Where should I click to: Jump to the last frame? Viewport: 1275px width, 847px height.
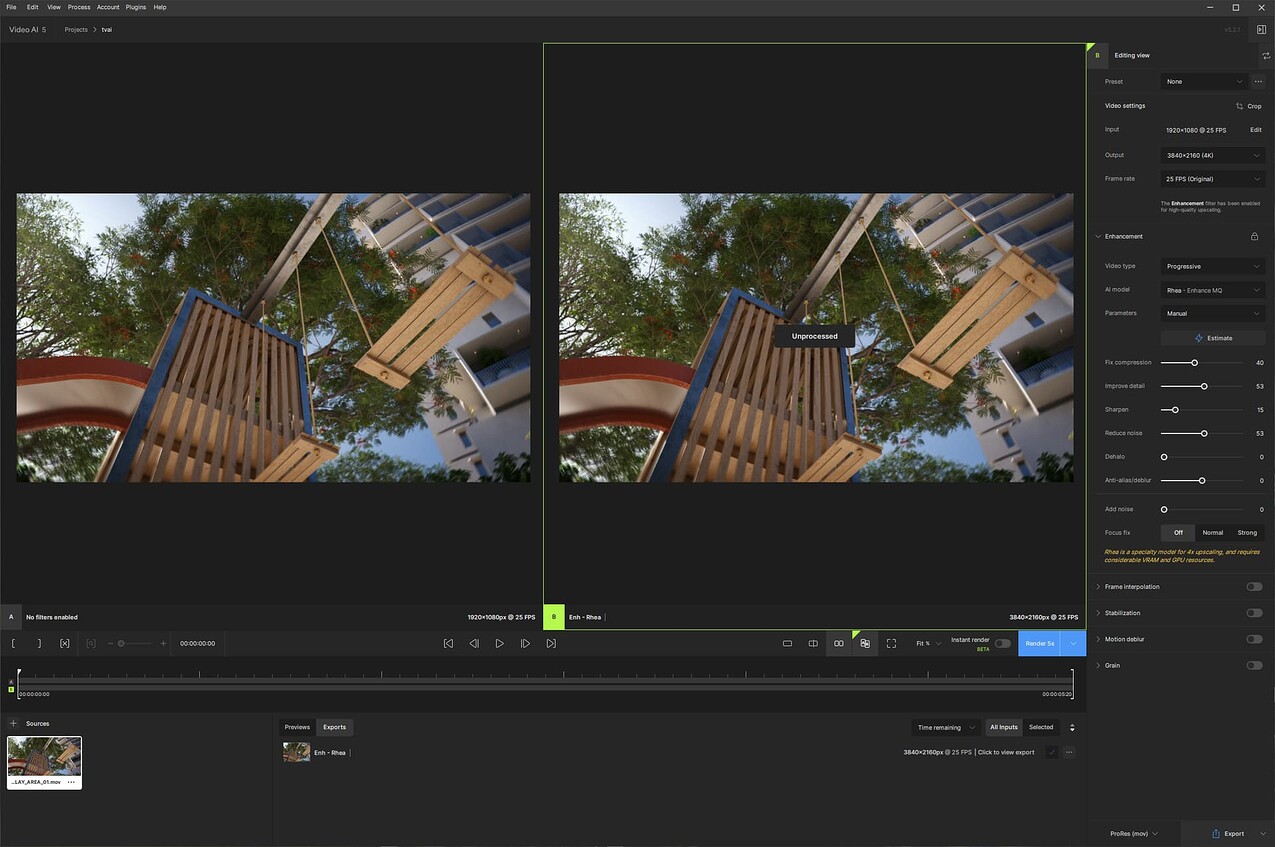click(x=551, y=643)
